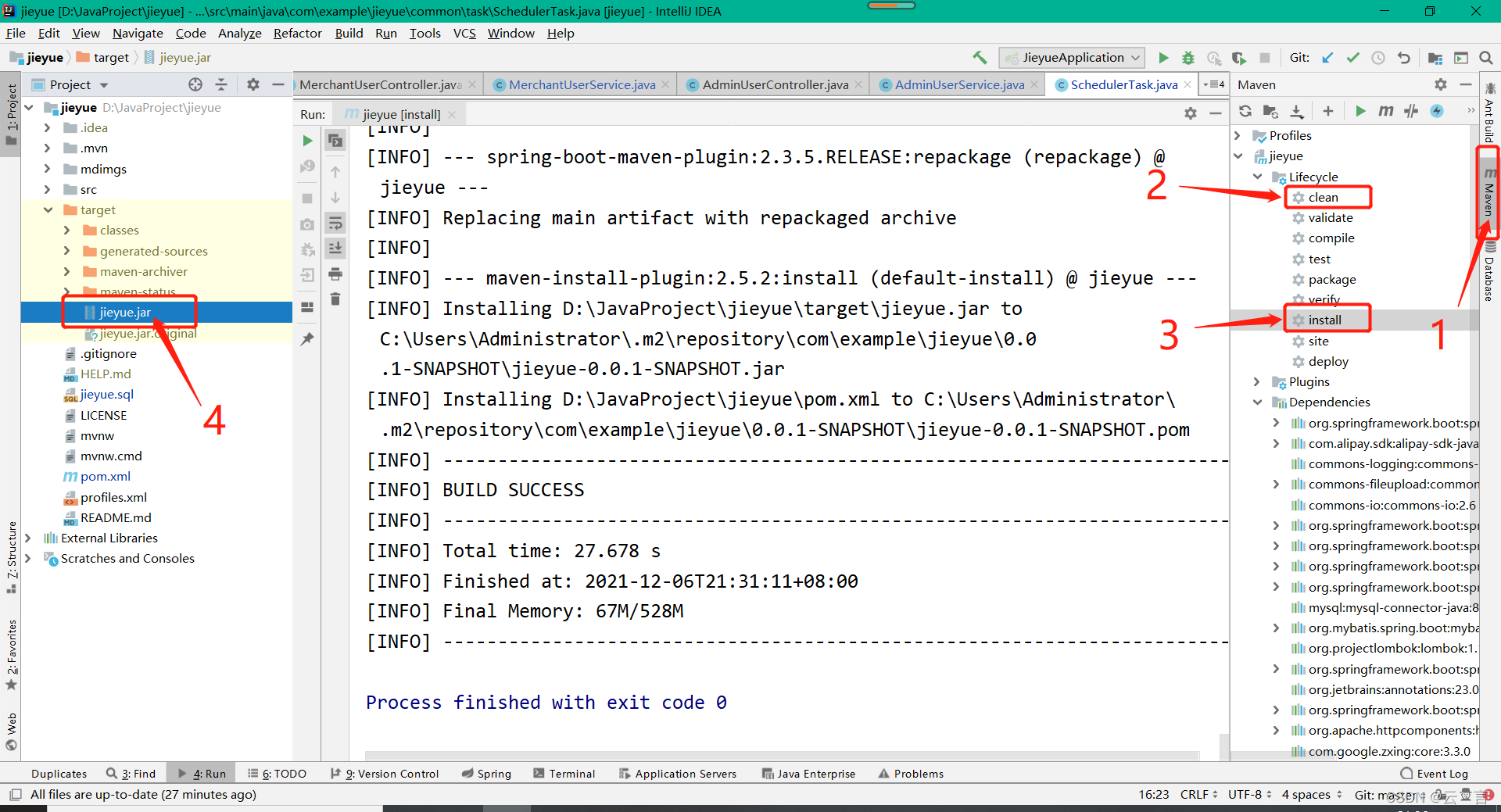
Task: Open Maven panel settings gear
Action: (1441, 84)
